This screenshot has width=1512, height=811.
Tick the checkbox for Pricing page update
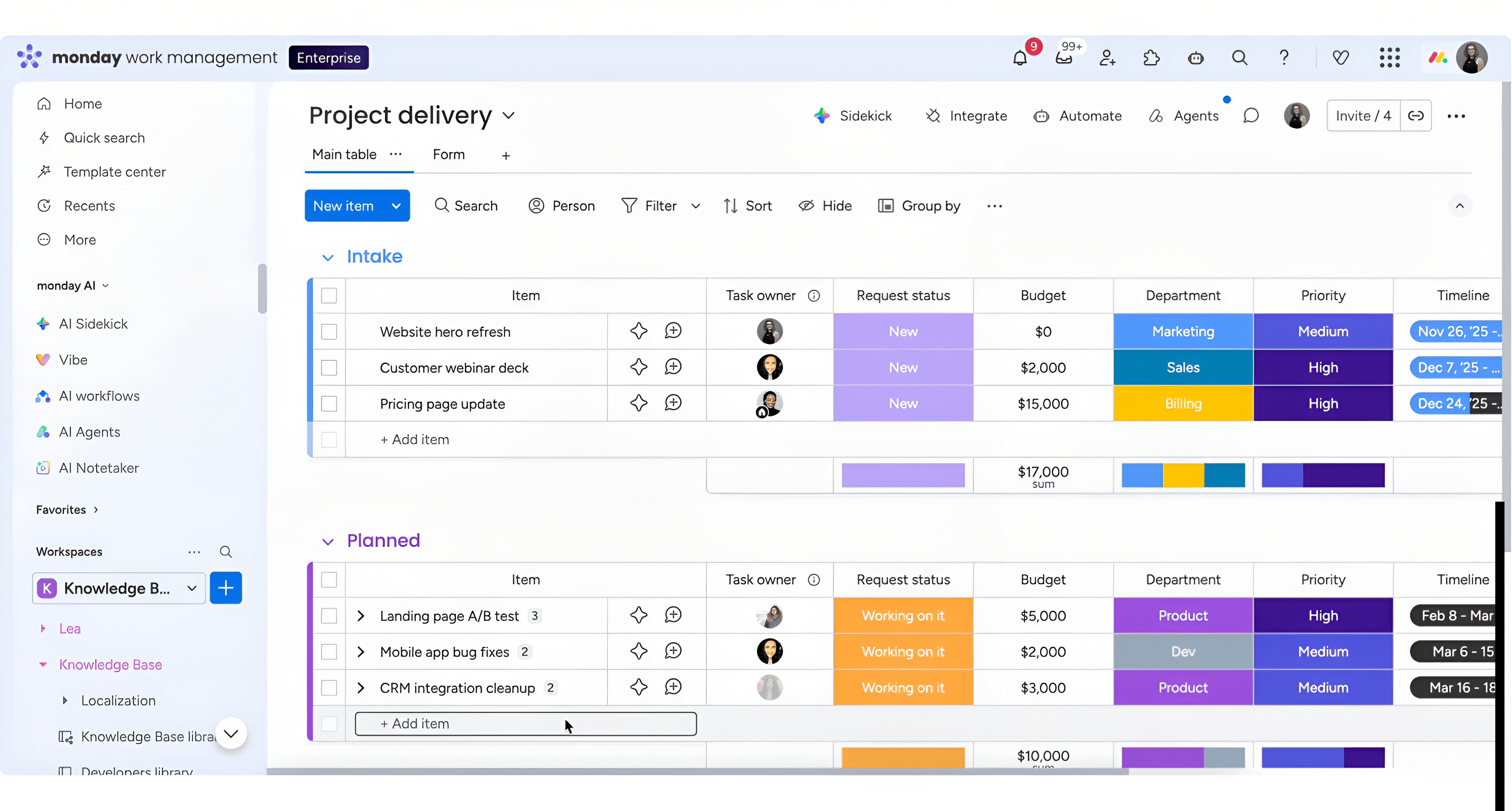click(x=329, y=403)
